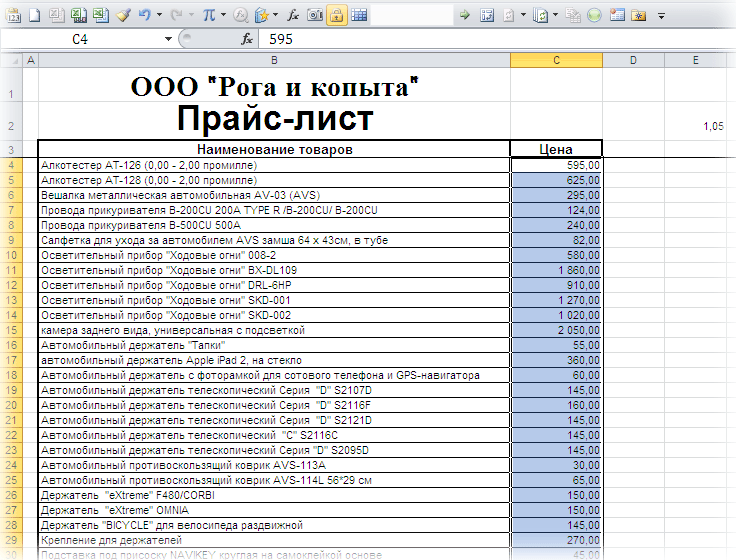Click the Evaluate Formula magnifier icon
Screen dimensions: 736x560
(241, 15)
